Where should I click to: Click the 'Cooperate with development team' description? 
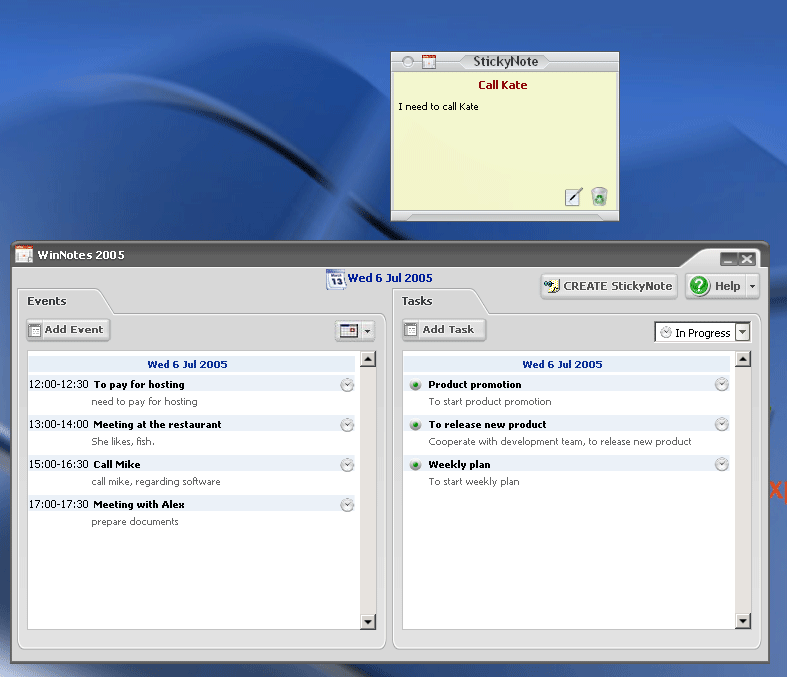[560, 442]
